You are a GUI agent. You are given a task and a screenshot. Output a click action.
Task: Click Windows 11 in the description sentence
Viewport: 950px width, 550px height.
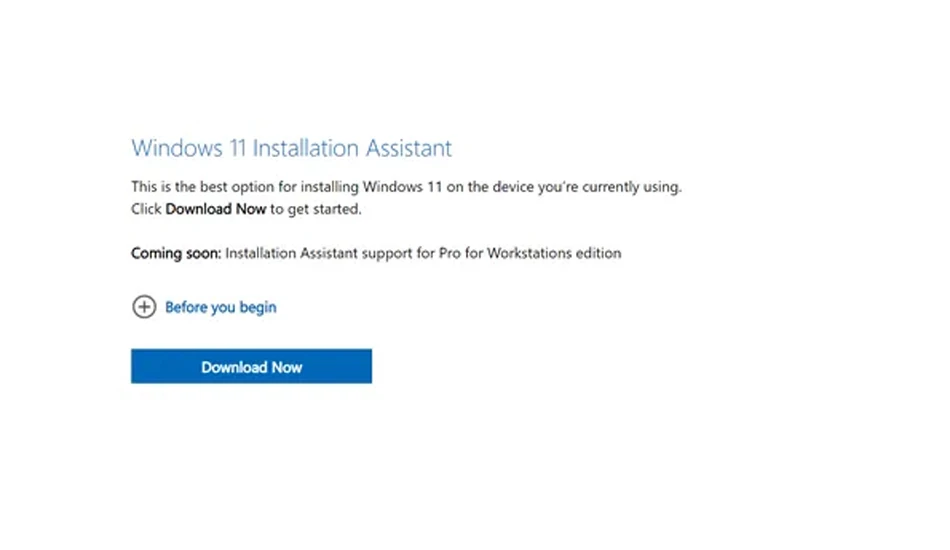402,187
